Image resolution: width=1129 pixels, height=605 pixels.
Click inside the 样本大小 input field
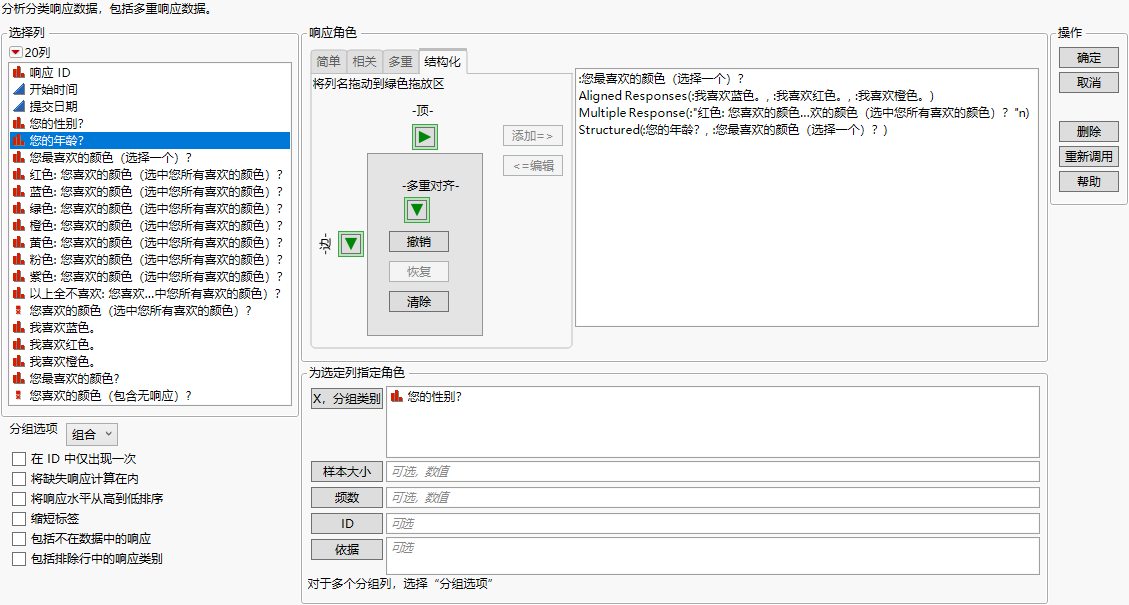(x=700, y=471)
